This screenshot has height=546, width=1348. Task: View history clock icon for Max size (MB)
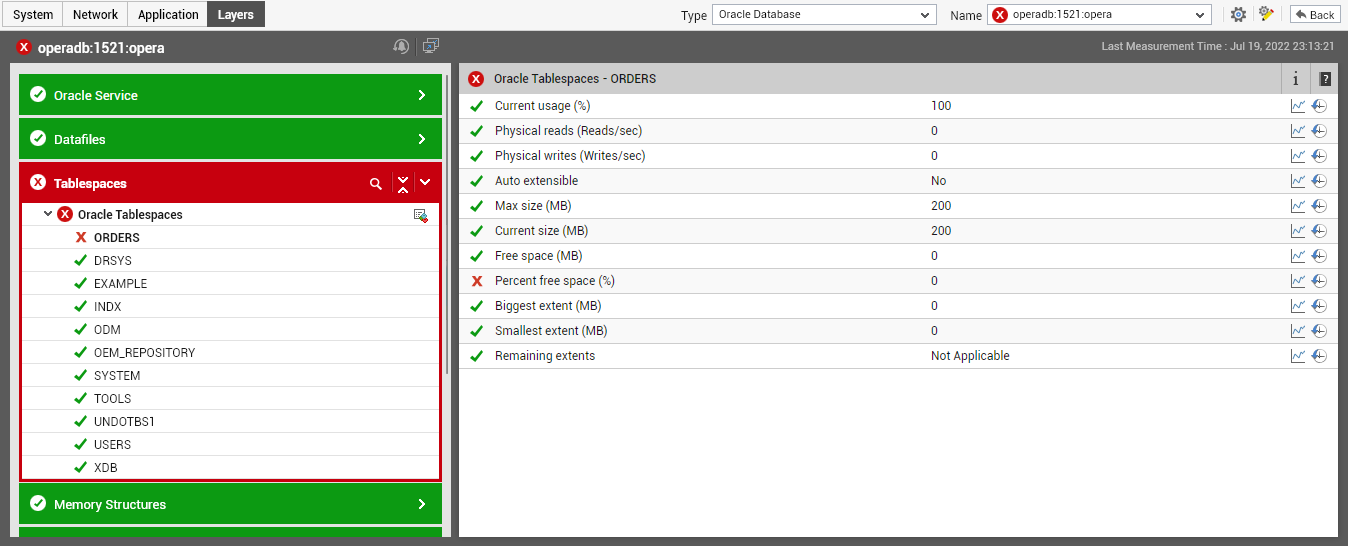tap(1319, 206)
